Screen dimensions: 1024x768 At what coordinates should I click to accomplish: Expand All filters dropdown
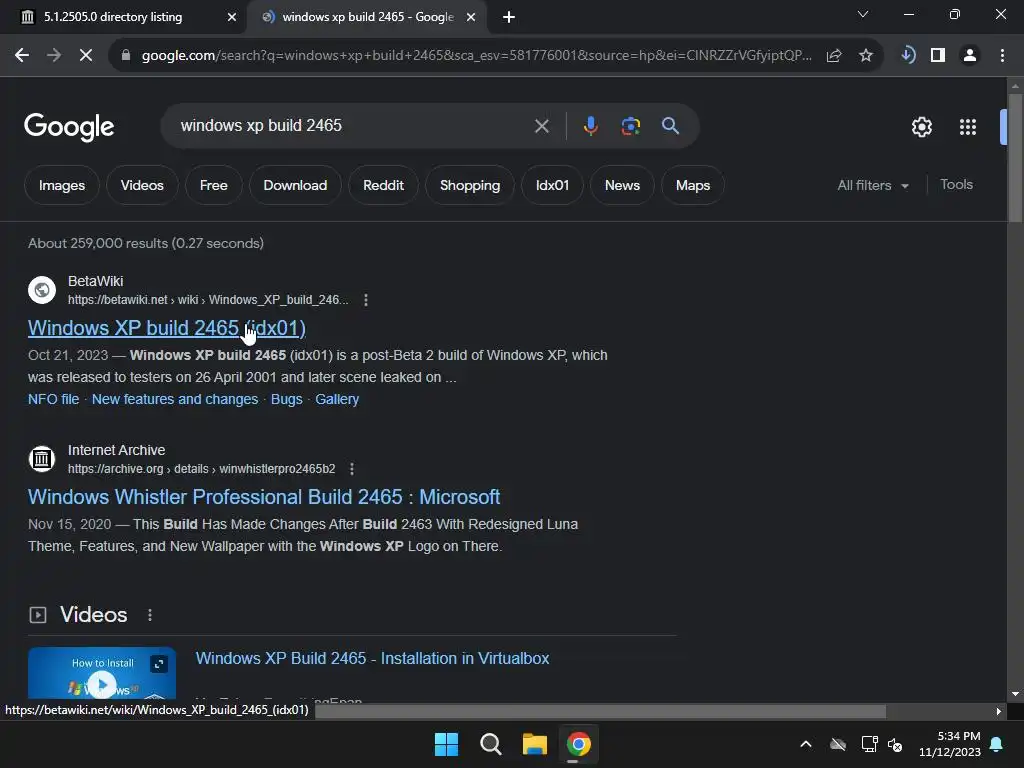pos(873,185)
